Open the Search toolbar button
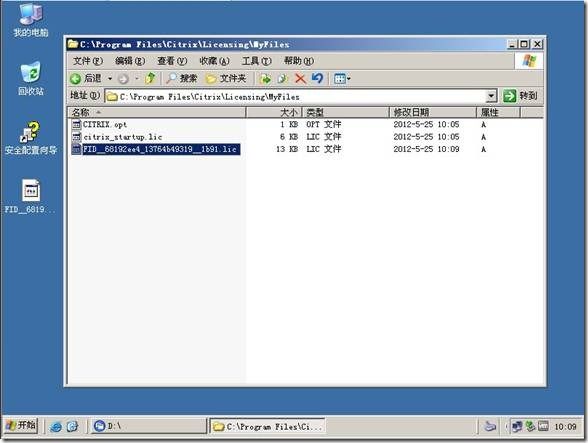 pyautogui.click(x=182, y=78)
